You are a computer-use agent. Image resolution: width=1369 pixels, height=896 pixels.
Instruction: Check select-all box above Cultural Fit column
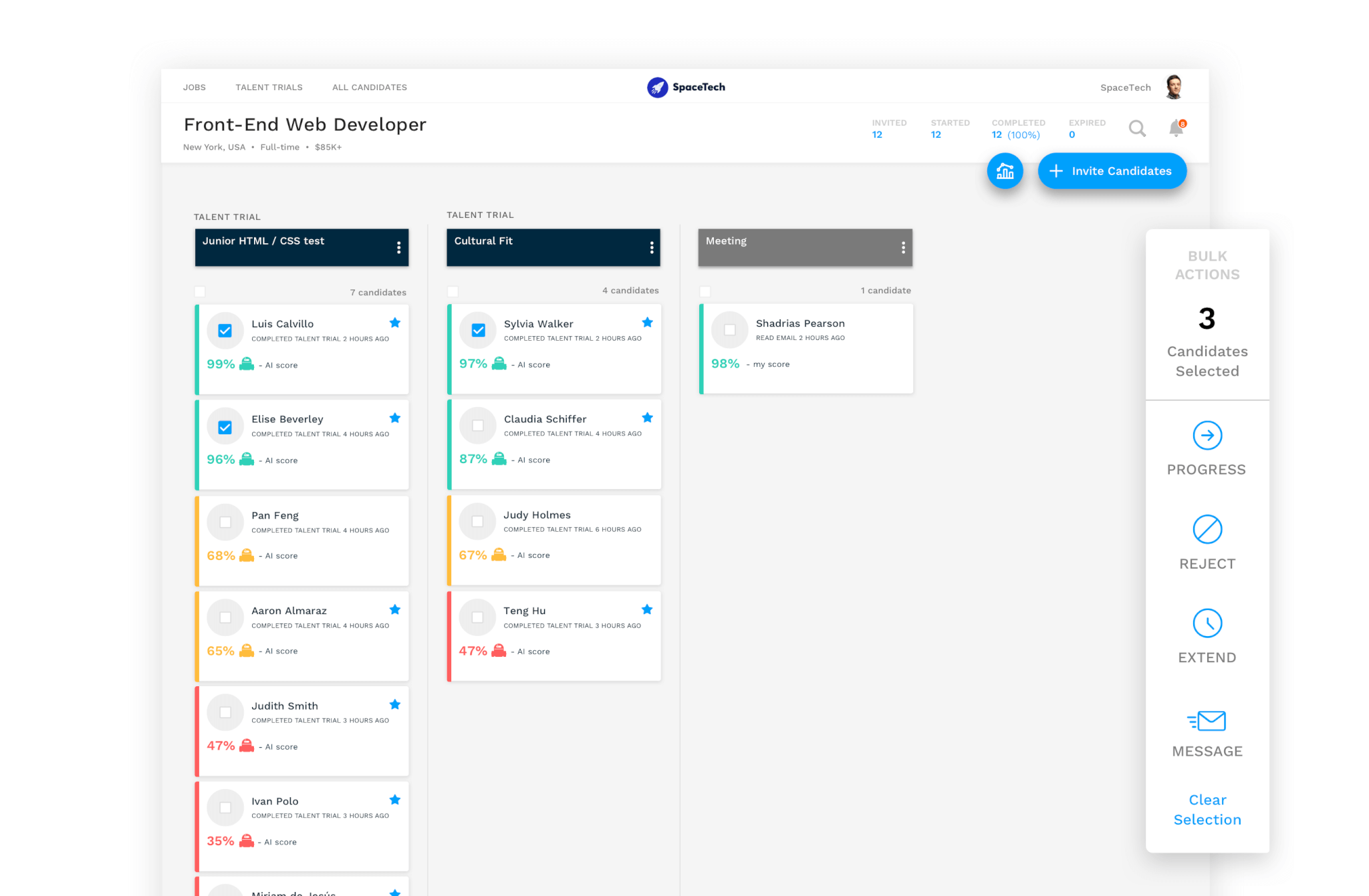(453, 291)
